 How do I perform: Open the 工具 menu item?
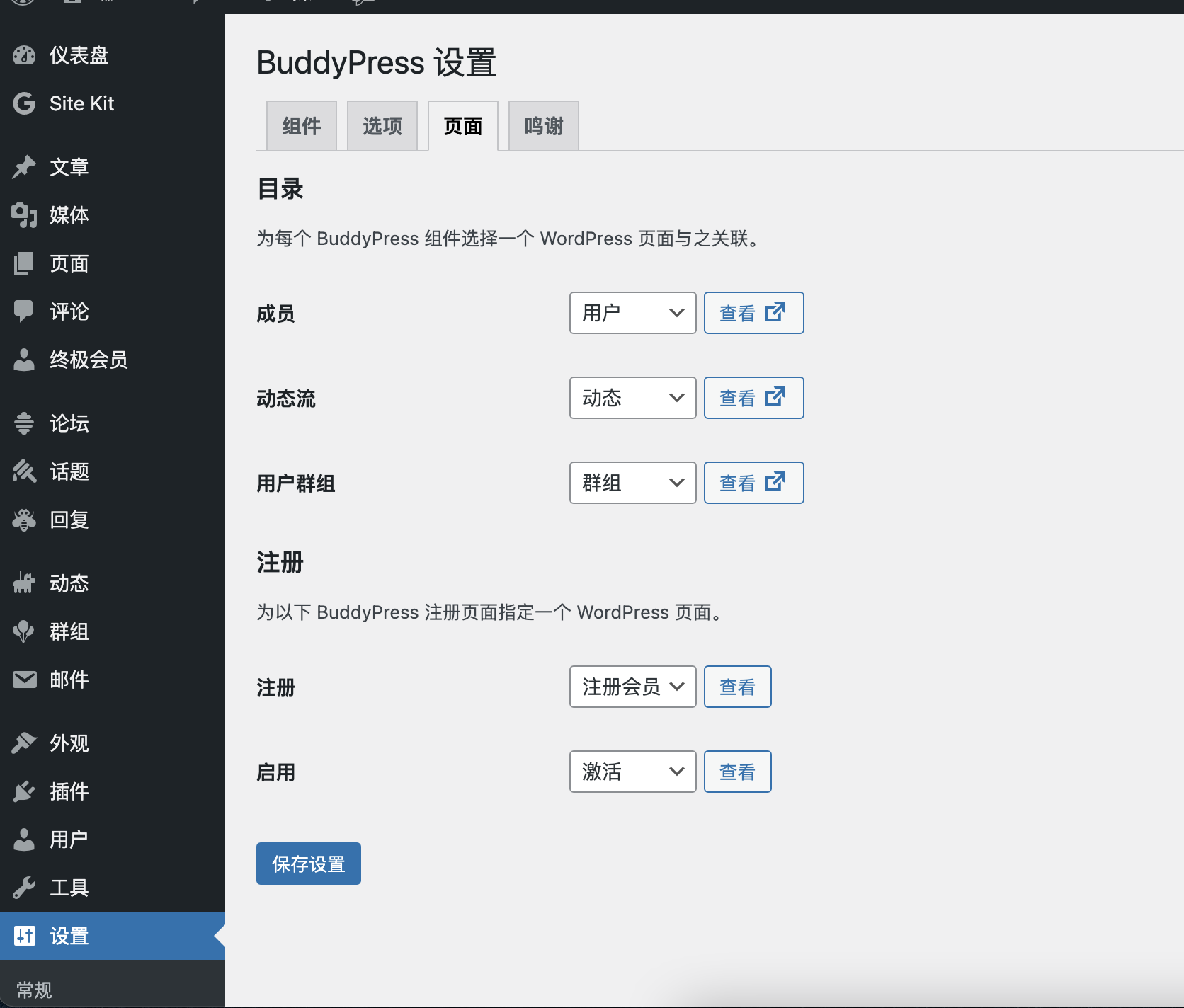pyautogui.click(x=113, y=888)
